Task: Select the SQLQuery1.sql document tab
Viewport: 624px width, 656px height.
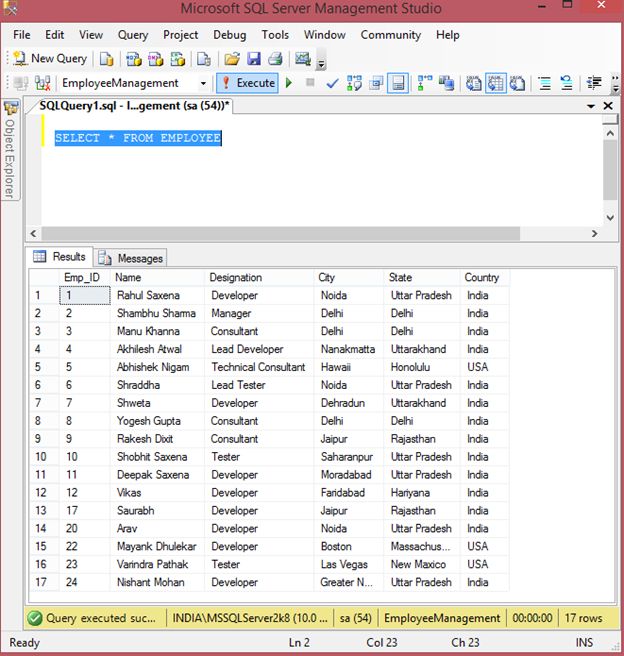Action: tap(134, 106)
